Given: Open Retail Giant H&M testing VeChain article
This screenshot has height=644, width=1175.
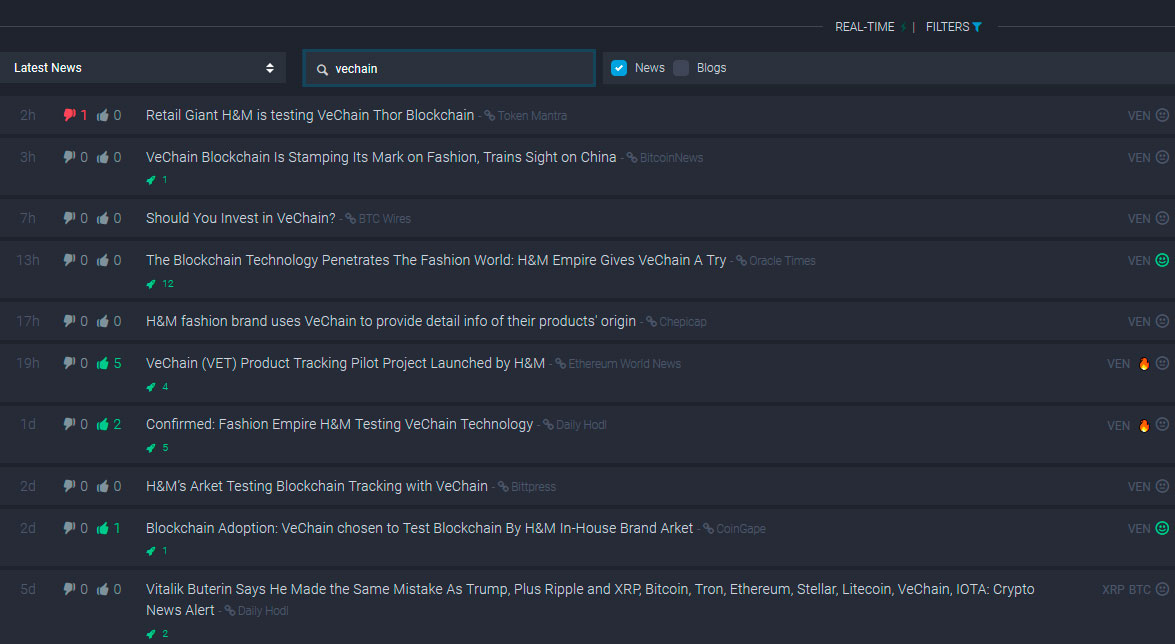Looking at the screenshot, I should coord(309,115).
